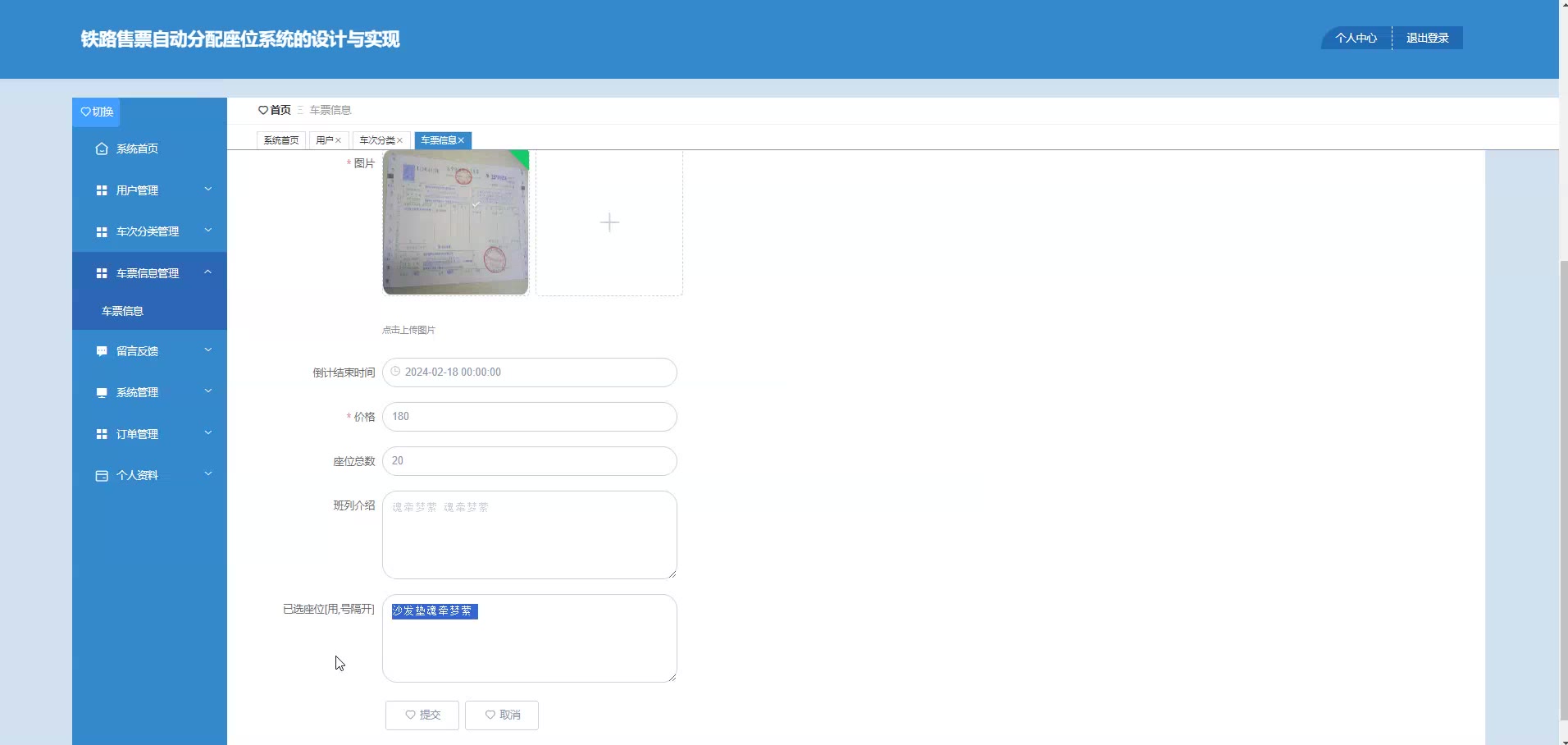
Task: Close the 车票信息 tab
Action: (462, 140)
